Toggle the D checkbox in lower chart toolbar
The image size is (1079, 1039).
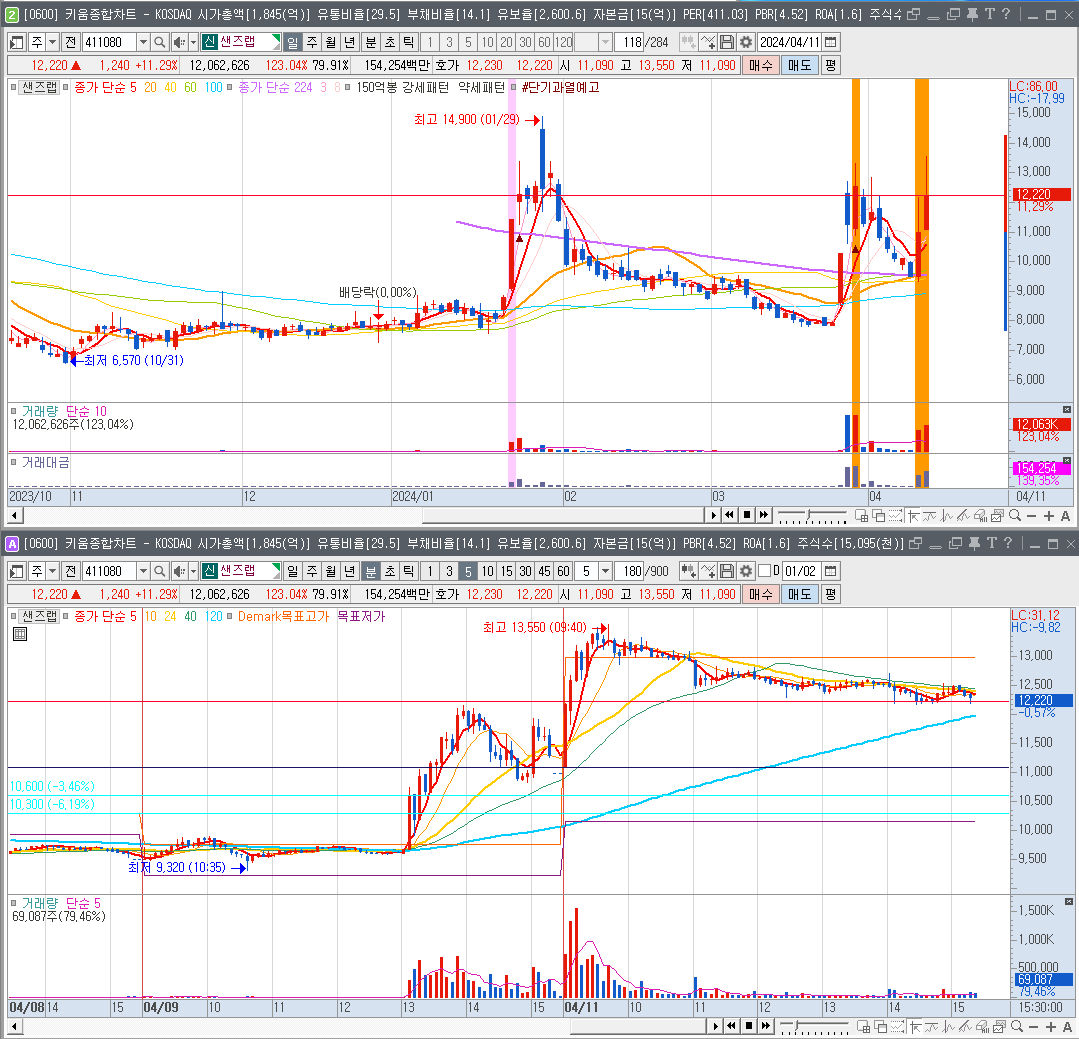pos(764,571)
